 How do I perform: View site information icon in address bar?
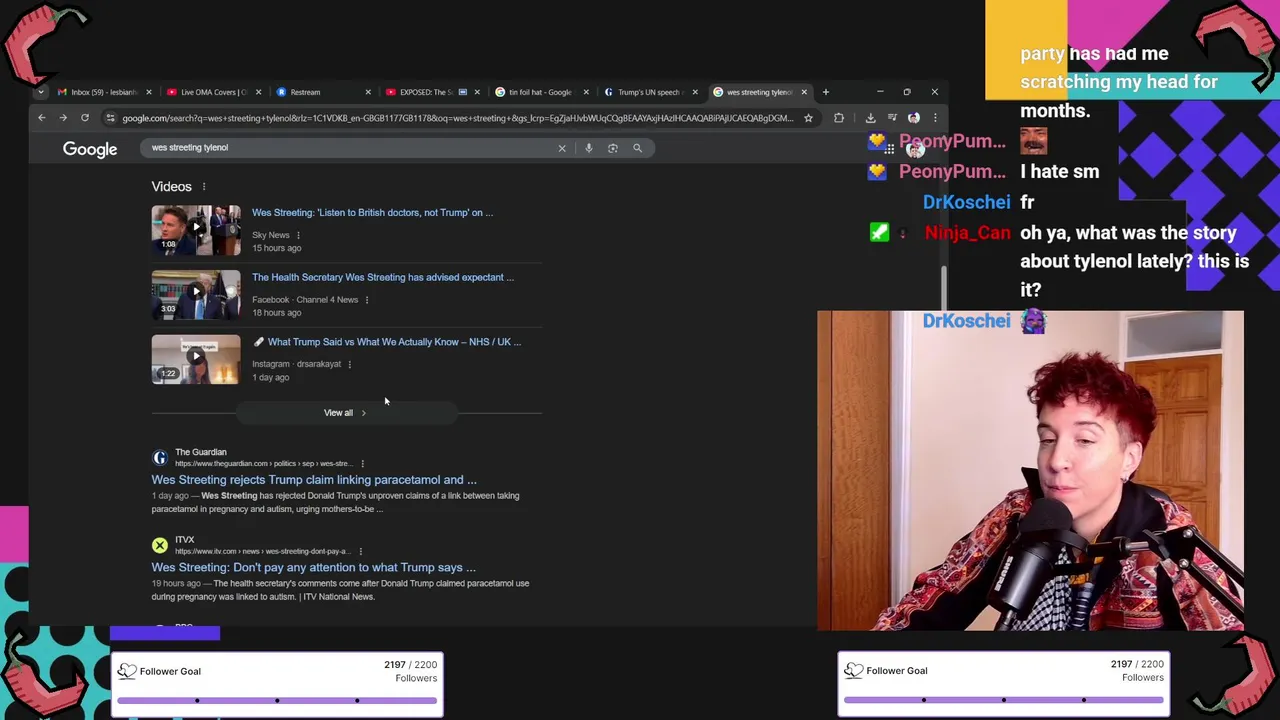click(x=110, y=118)
